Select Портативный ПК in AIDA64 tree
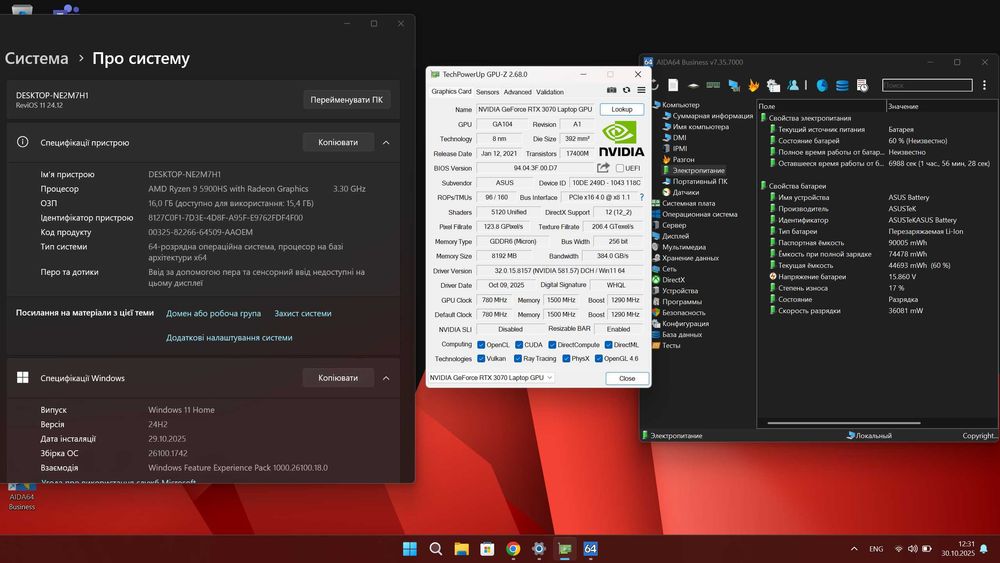The height and width of the screenshot is (563, 1000). point(700,181)
